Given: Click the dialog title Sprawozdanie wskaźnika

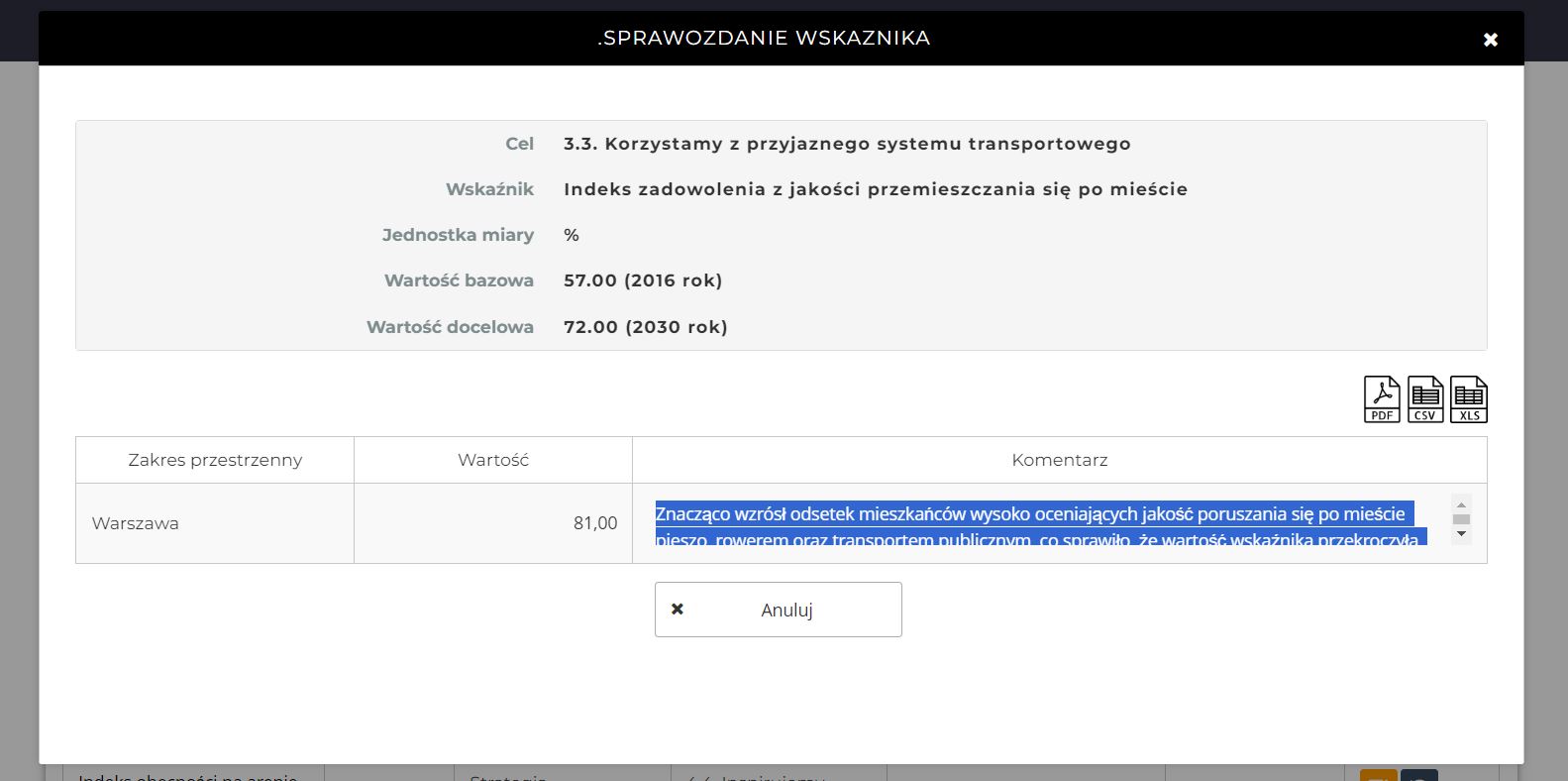Looking at the screenshot, I should click(764, 39).
